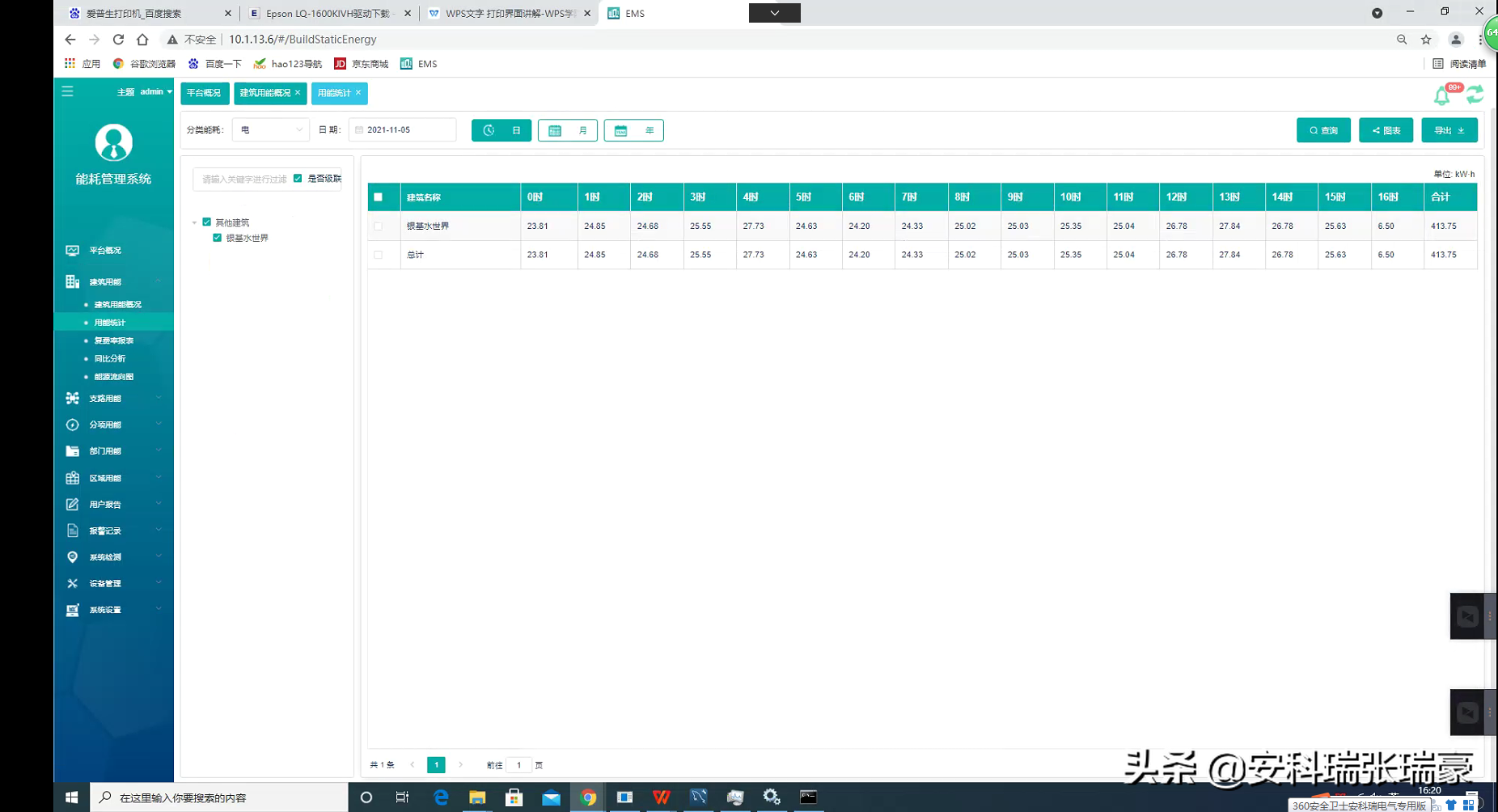Click the 建筑名称 column header
The height and width of the screenshot is (812, 1498).
coord(460,197)
